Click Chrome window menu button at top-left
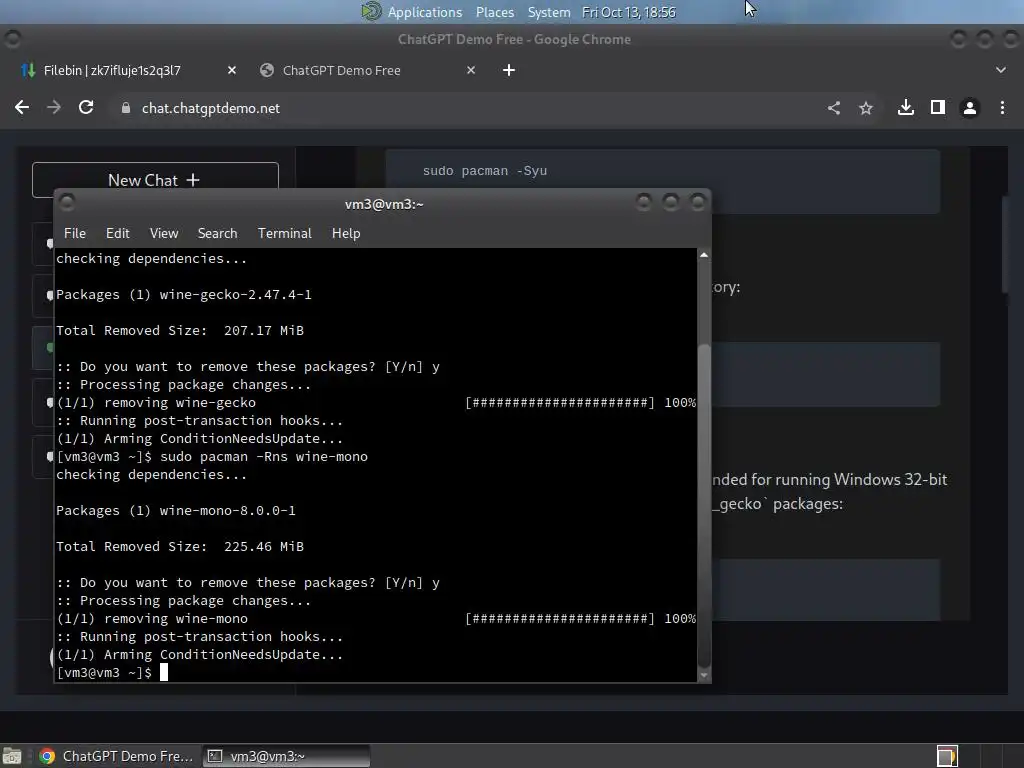This screenshot has height=768, width=1024. coord(12,39)
